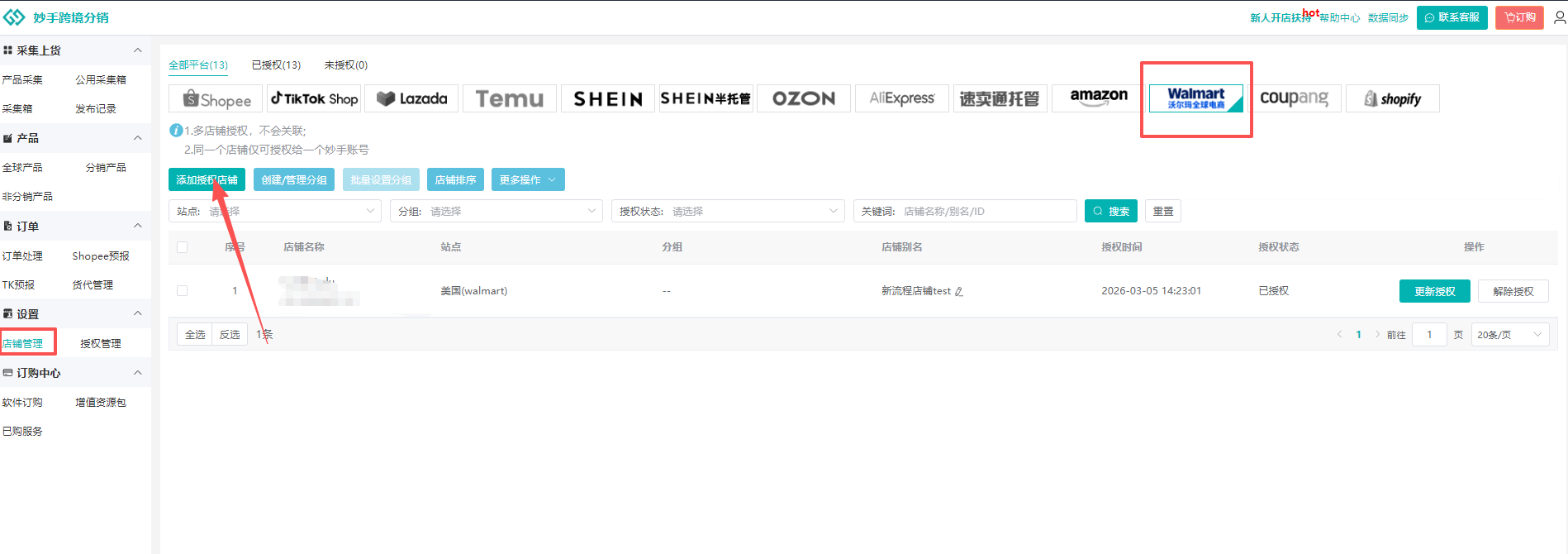Select the coupang platform logo
Screen dimensions: 1568x554
(1295, 98)
